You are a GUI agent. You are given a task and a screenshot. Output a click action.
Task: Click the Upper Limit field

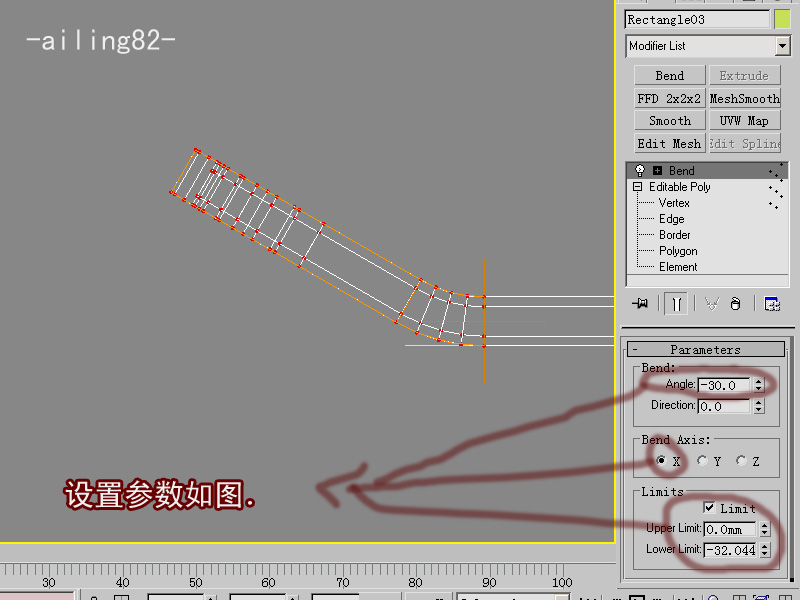click(x=730, y=530)
